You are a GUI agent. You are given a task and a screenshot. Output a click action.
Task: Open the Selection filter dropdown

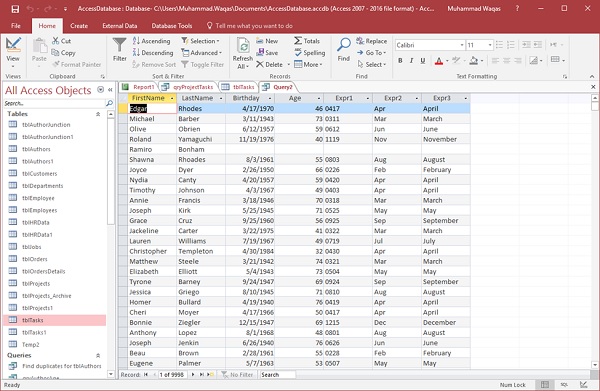[201, 41]
